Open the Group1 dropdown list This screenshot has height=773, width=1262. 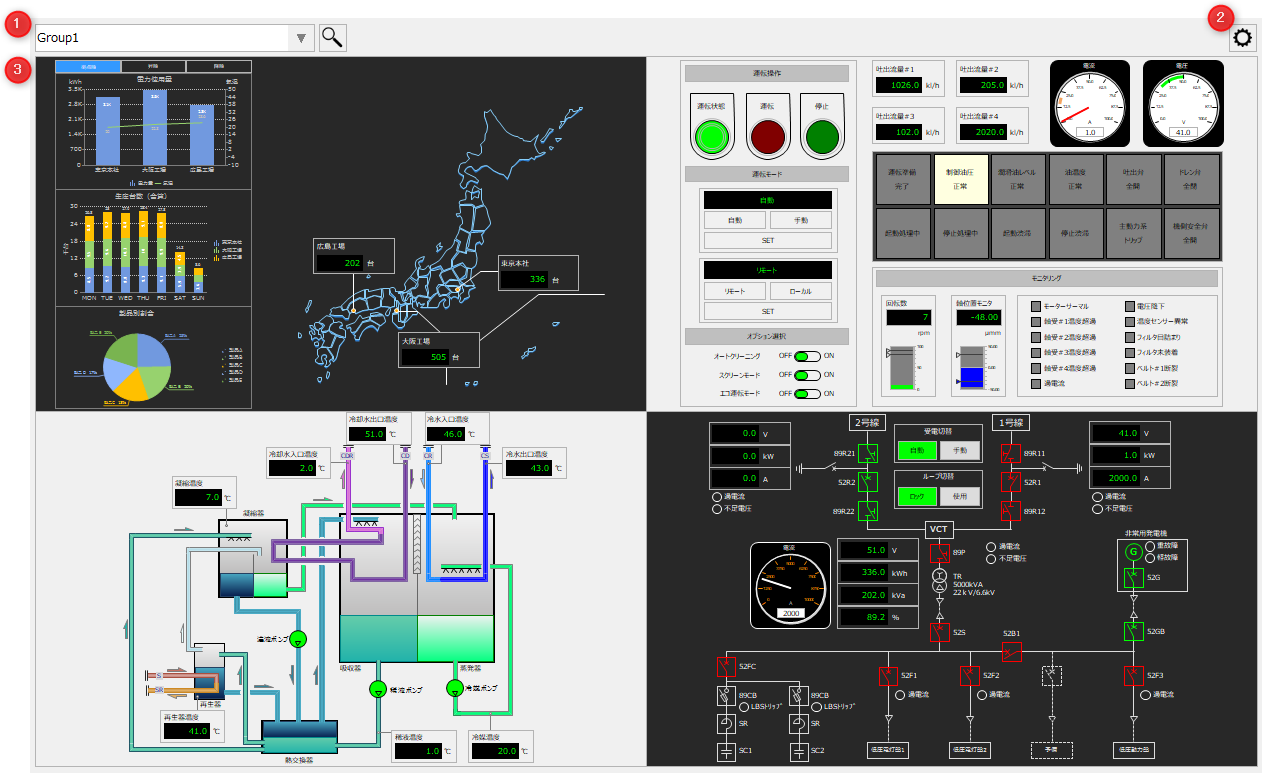[300, 38]
